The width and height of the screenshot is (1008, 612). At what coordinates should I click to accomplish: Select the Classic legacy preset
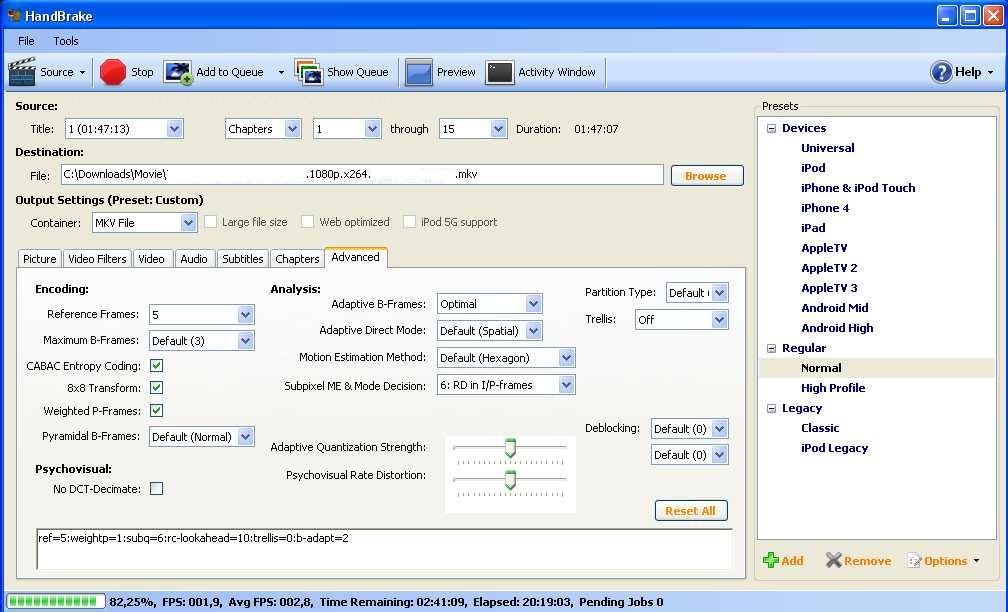tap(820, 428)
